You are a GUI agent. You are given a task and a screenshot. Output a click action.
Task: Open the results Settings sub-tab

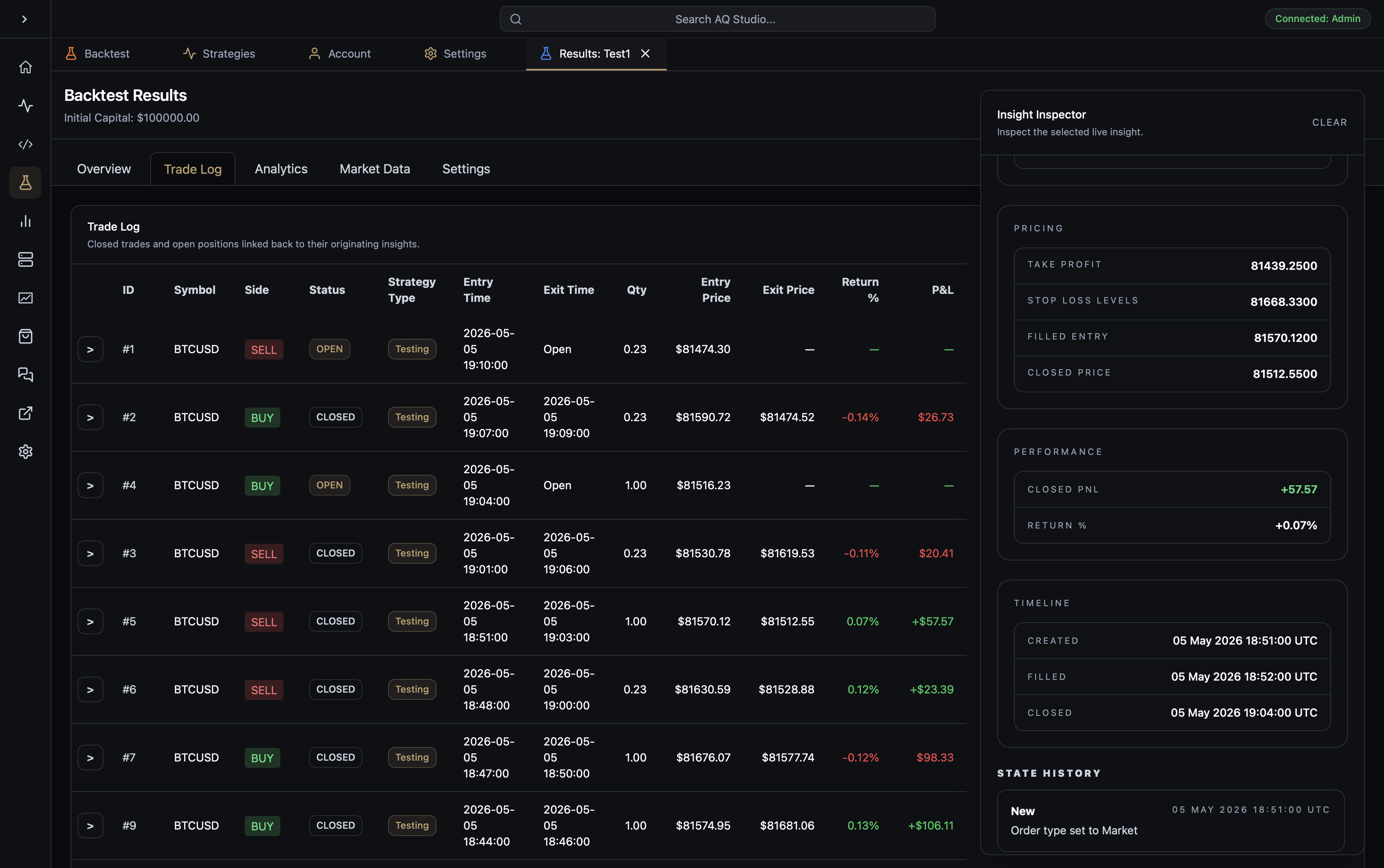click(x=466, y=169)
